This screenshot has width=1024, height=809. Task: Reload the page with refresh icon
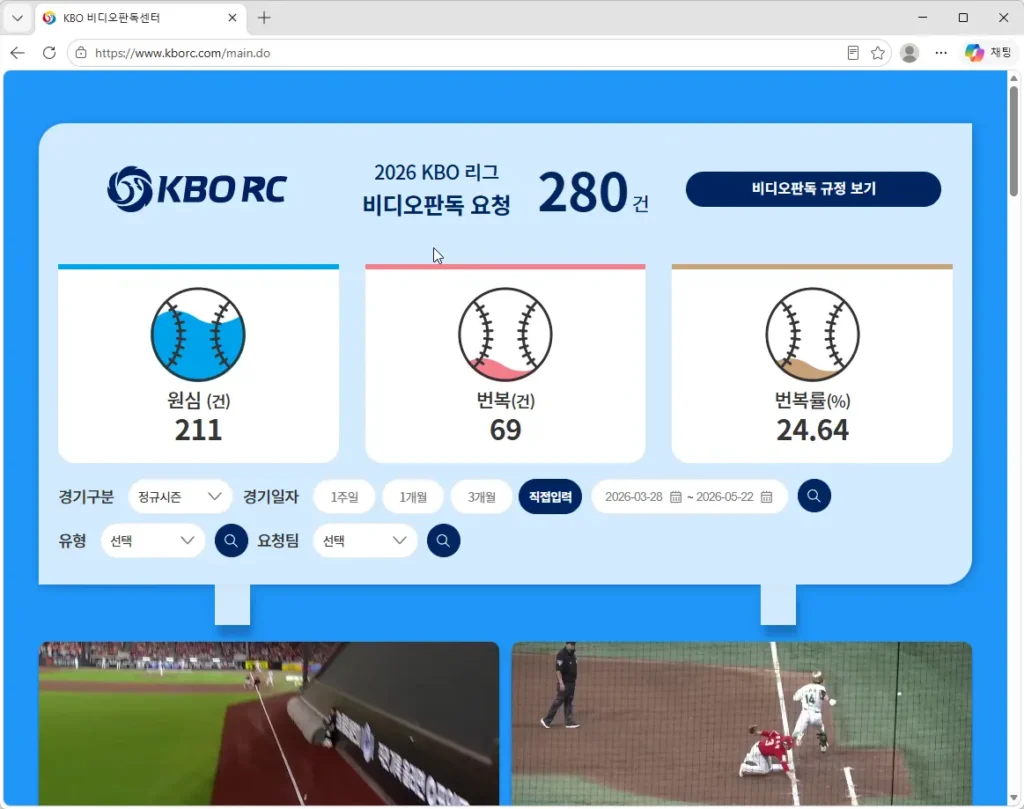point(49,53)
